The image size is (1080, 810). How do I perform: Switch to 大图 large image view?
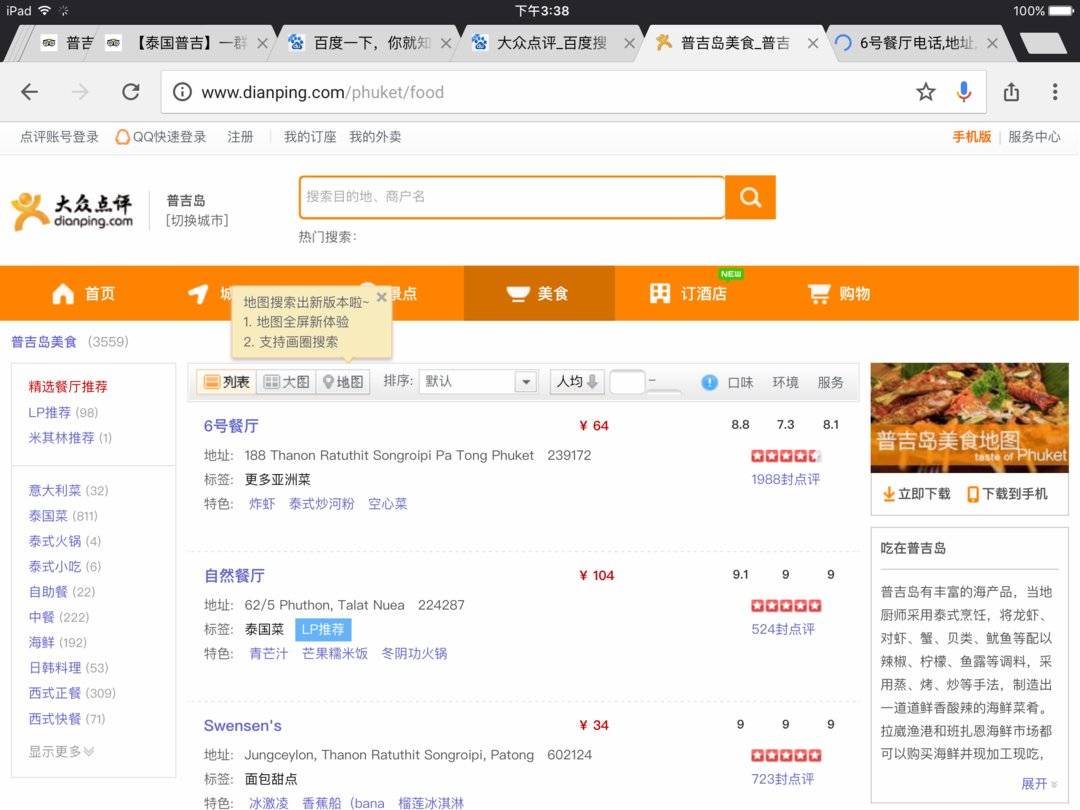click(x=287, y=382)
